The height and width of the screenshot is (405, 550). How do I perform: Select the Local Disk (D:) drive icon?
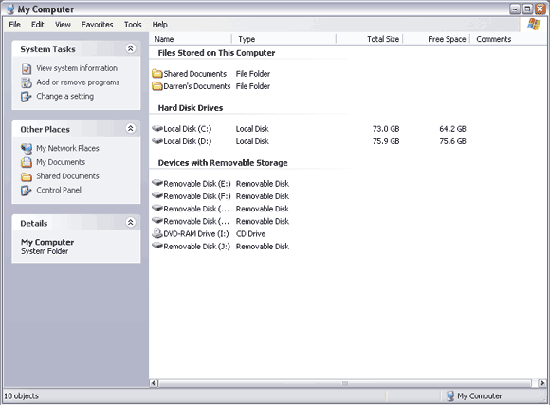(157, 141)
